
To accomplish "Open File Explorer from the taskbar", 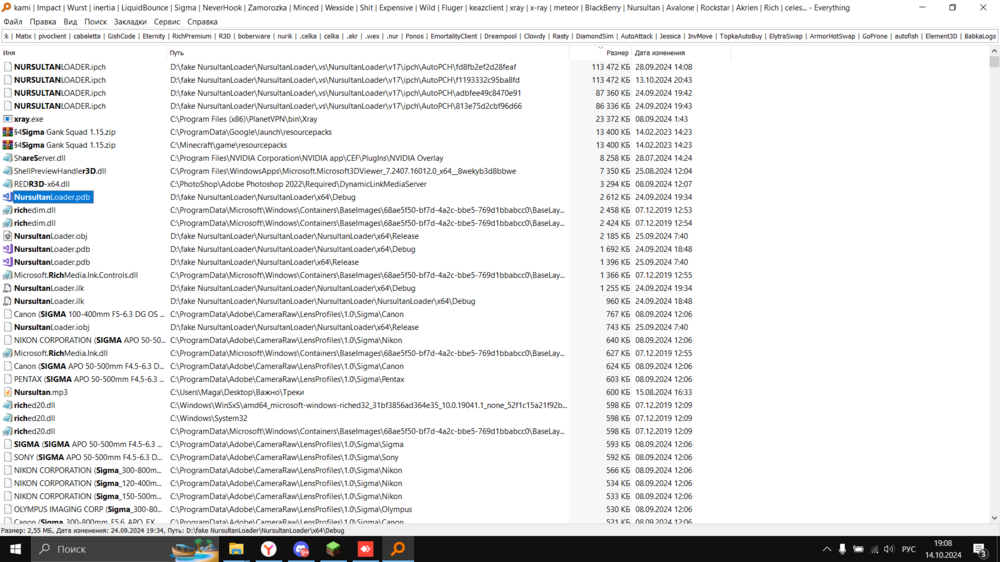I will tap(236, 549).
